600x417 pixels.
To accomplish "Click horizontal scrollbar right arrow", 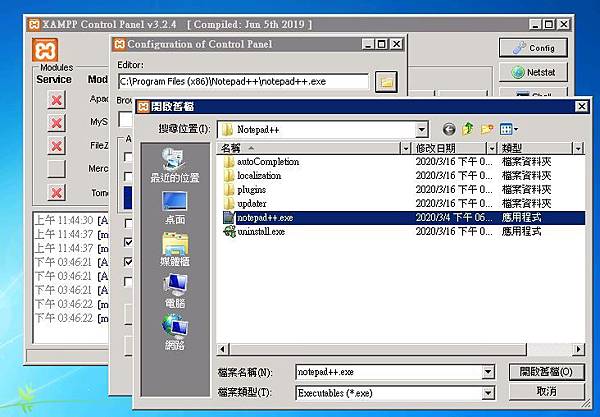I will coord(579,349).
